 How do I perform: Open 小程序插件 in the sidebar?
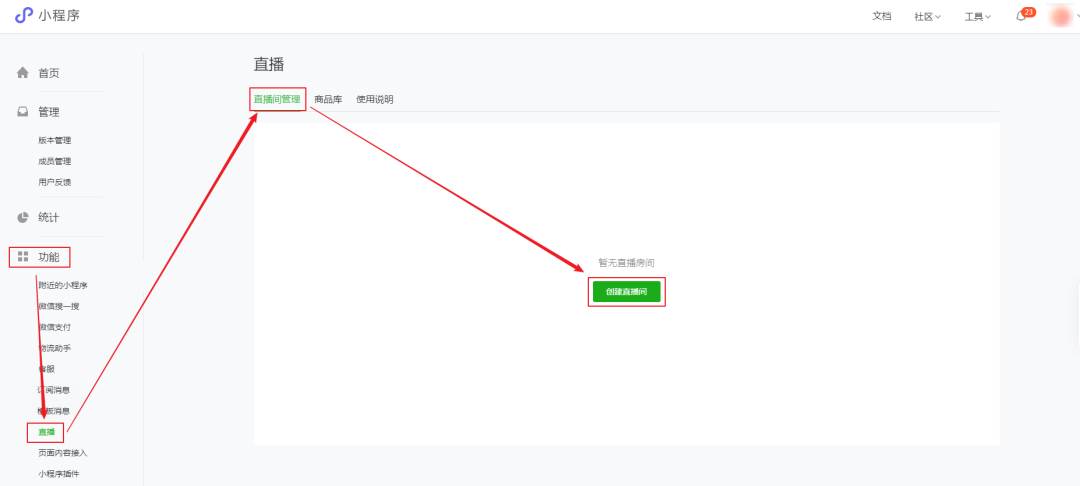pos(59,474)
